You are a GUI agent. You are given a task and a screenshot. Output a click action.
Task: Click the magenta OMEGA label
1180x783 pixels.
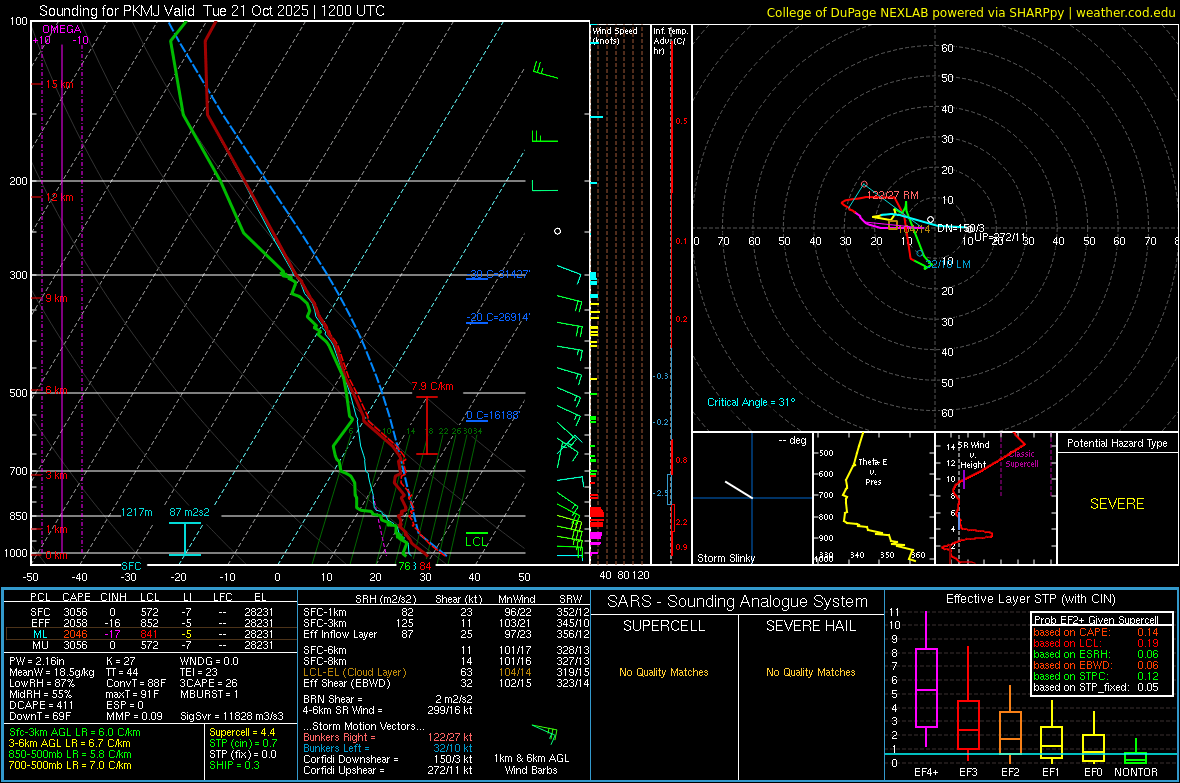click(62, 29)
